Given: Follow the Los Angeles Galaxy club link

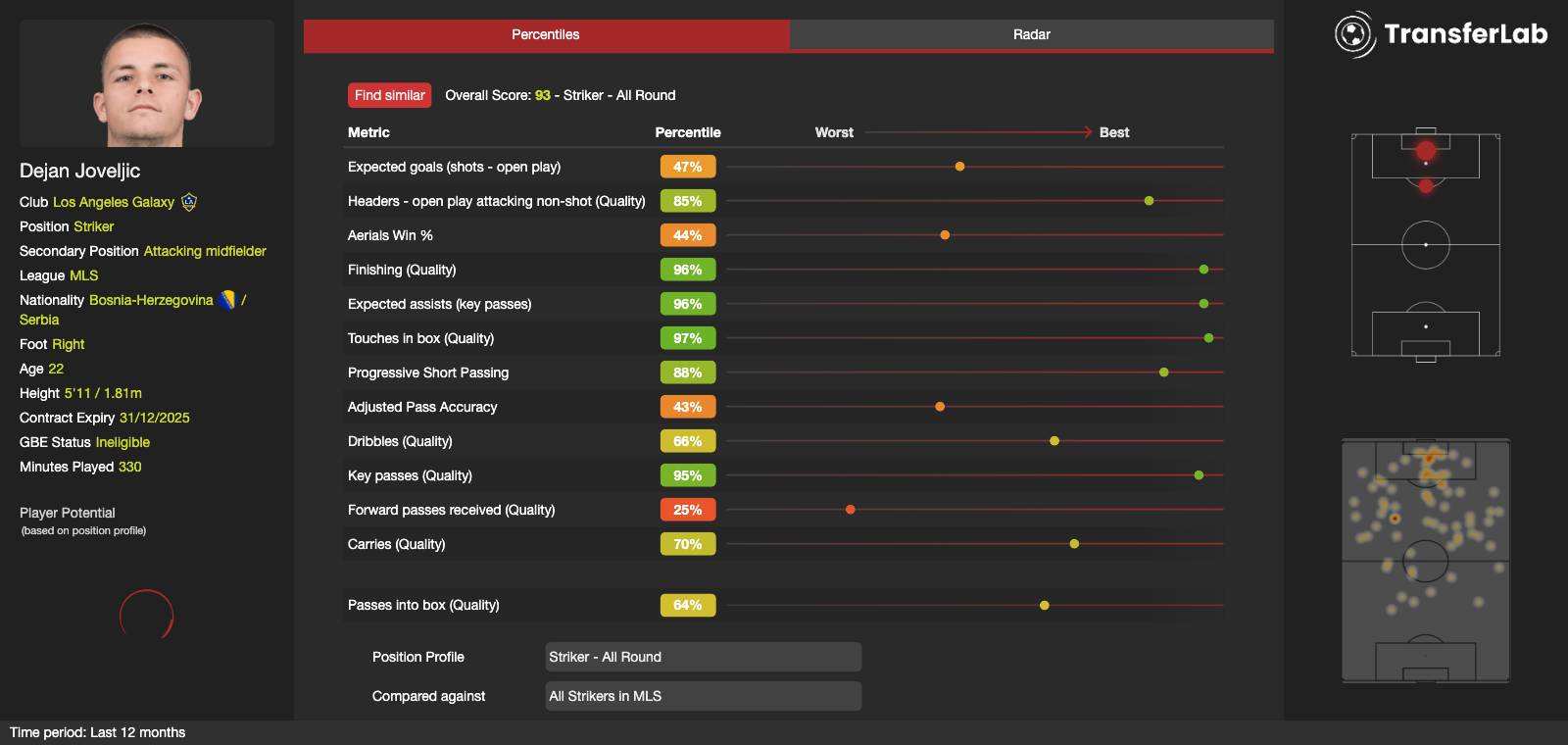Looking at the screenshot, I should pos(114,202).
